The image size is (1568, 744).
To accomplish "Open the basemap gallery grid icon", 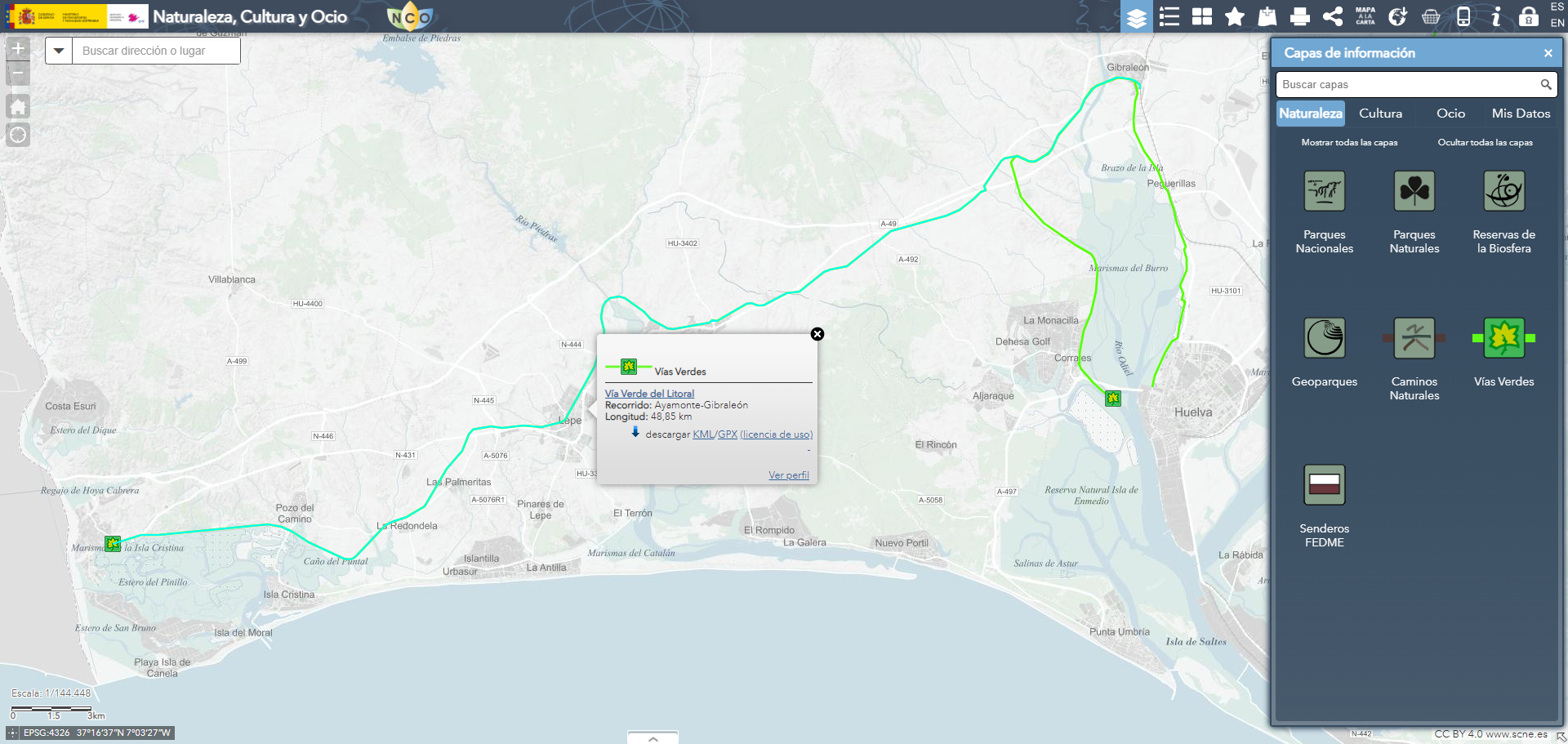I will point(1202,16).
